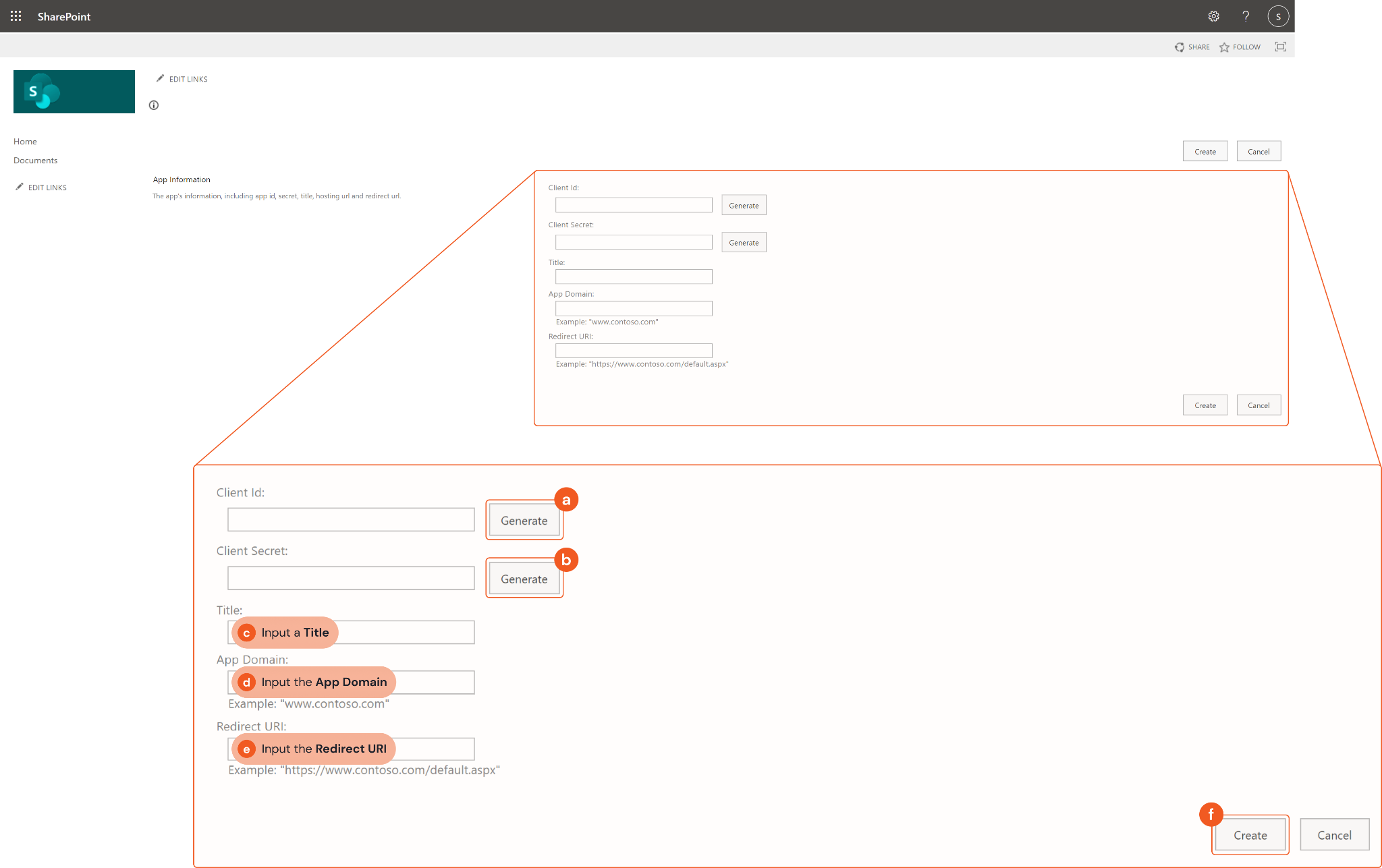Viewport: 1382px width, 868px height.
Task: Click the Share icon in header
Action: coord(1192,47)
